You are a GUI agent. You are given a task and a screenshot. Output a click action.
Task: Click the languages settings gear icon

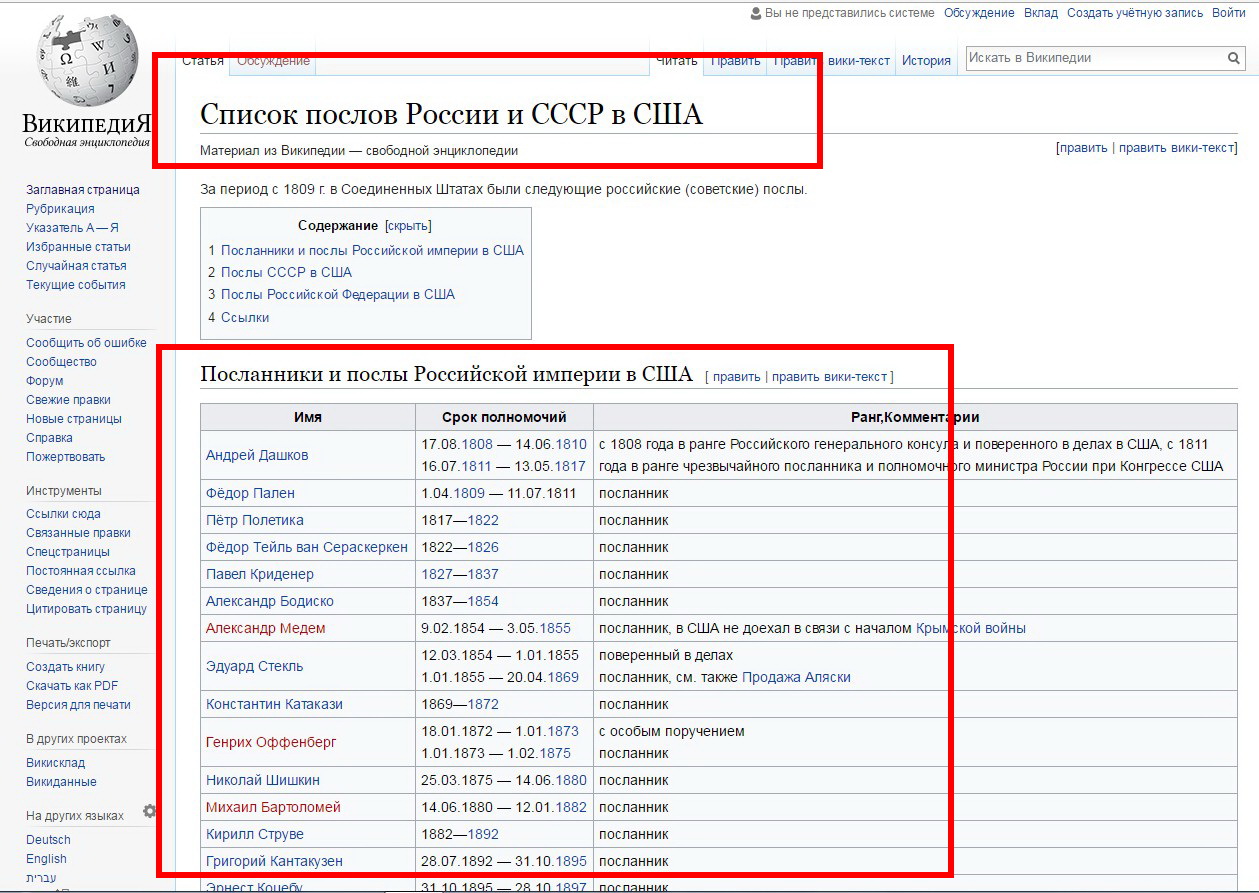pos(149,811)
